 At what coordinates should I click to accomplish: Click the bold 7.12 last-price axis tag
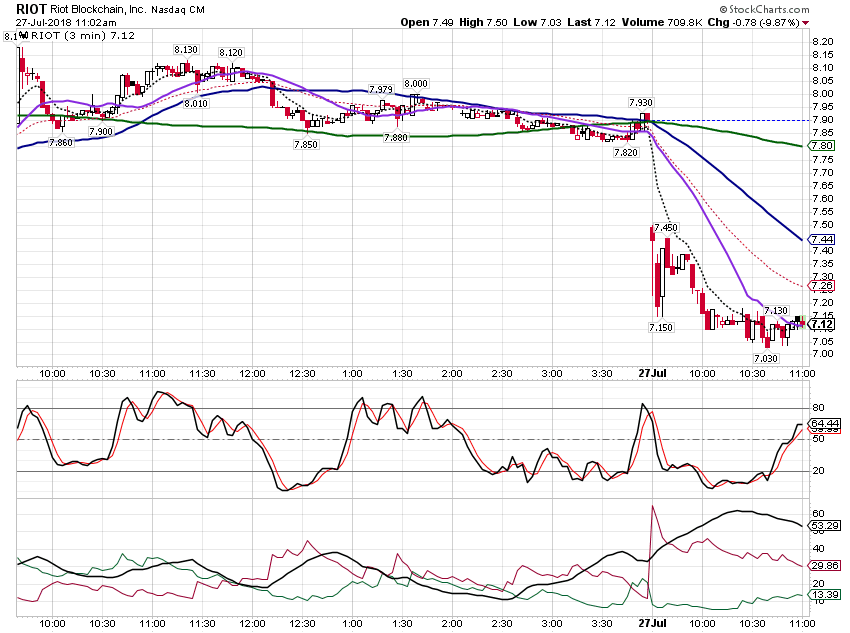click(x=821, y=325)
